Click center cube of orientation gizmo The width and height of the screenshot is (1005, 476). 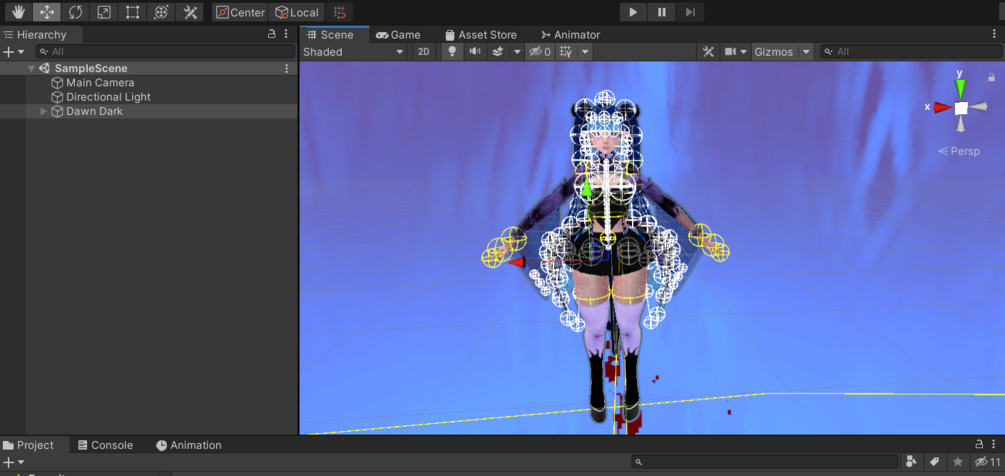(x=961, y=108)
